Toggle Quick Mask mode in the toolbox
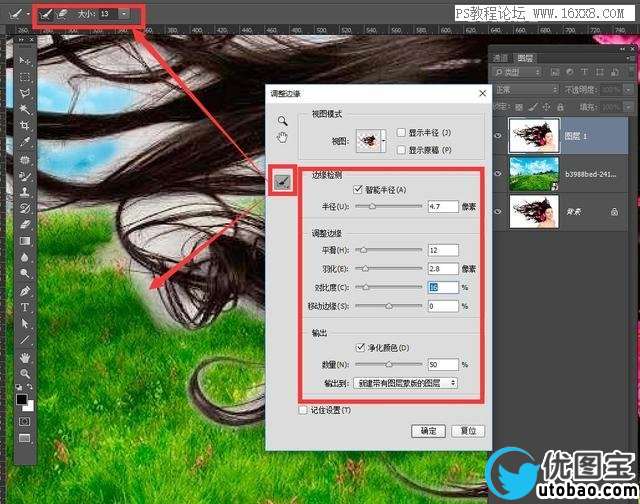The width and height of the screenshot is (640, 504). coord(24,421)
